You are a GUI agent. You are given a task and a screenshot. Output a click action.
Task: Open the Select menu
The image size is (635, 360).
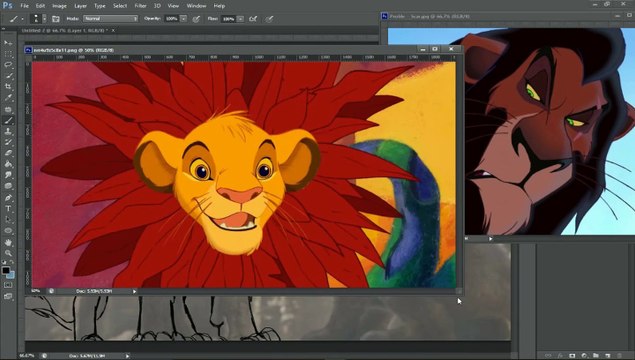coord(120,6)
